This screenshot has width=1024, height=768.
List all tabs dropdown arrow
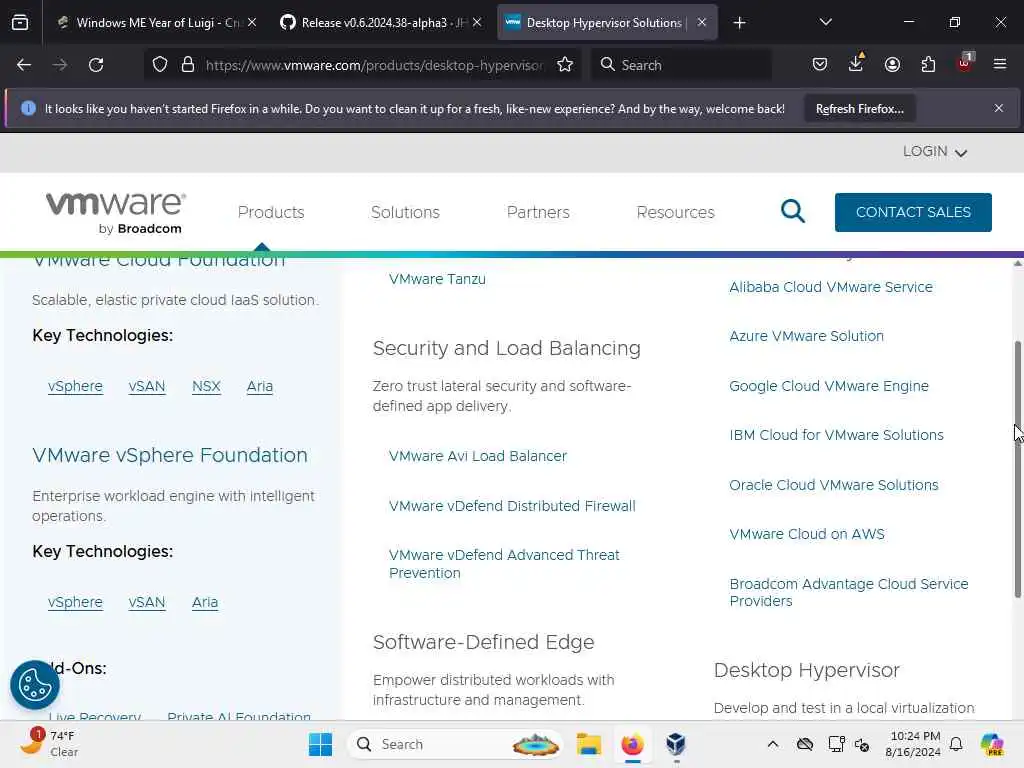(x=825, y=23)
